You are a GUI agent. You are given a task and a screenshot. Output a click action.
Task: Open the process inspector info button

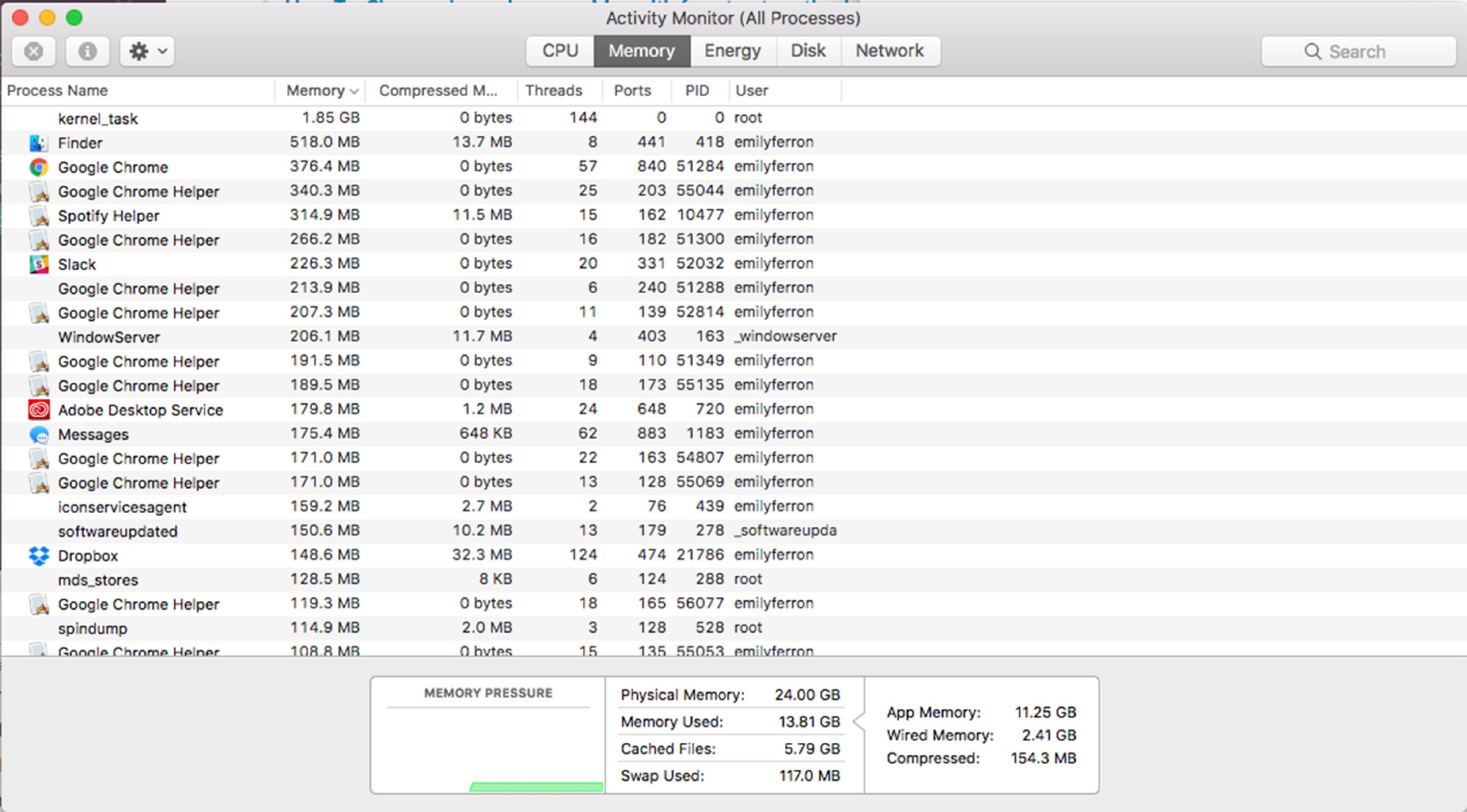tap(88, 51)
